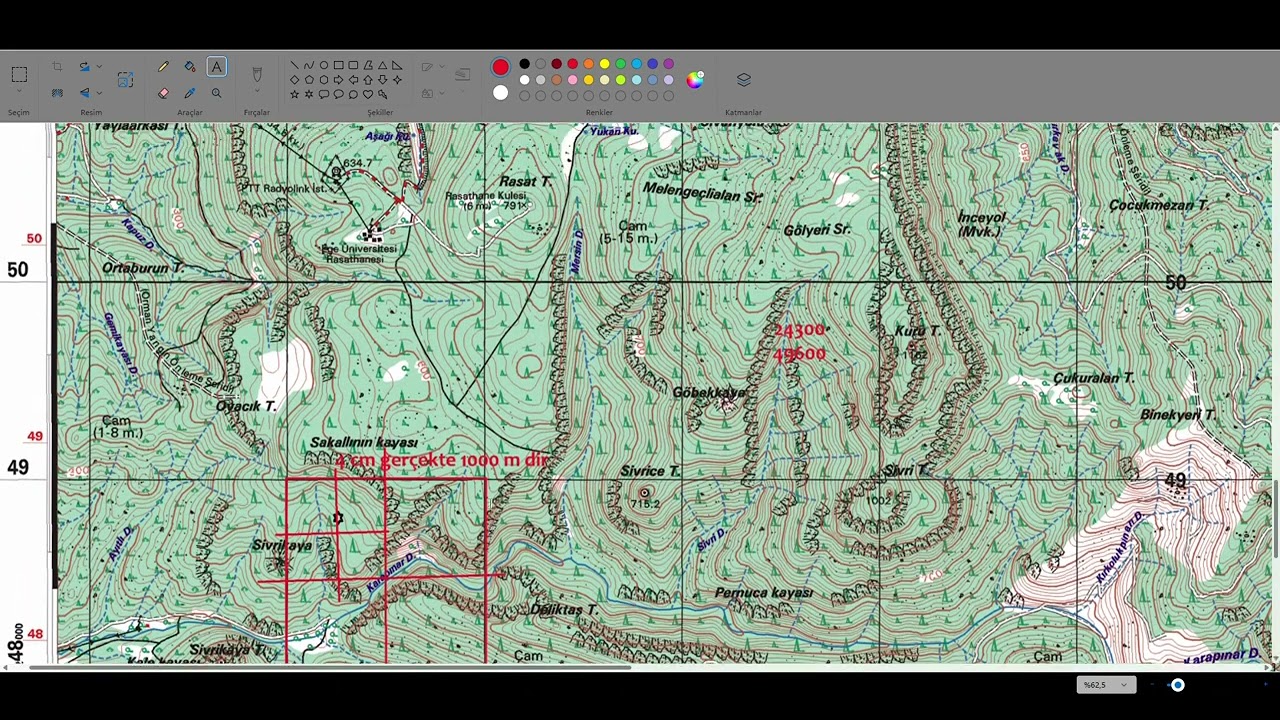
Task: Pick the Diamond shape
Action: coord(294,79)
